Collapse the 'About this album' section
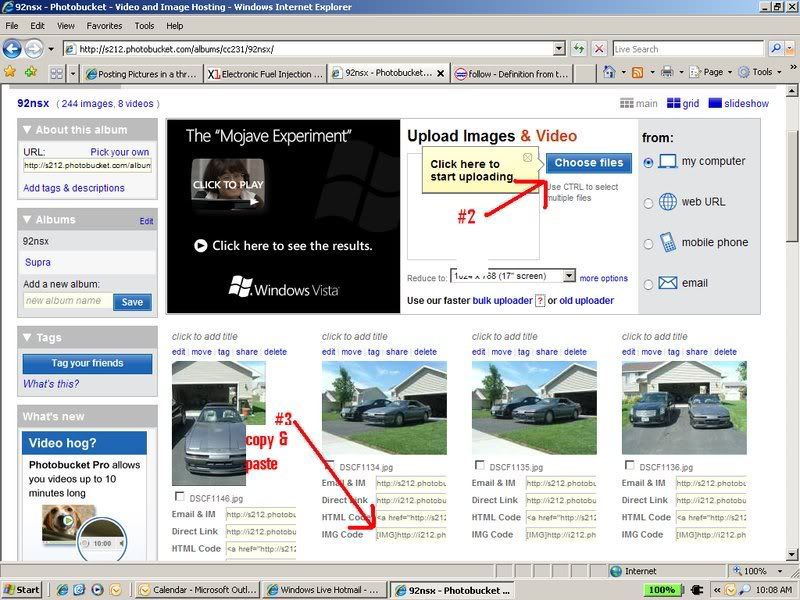This screenshot has width=800, height=600. tap(27, 130)
